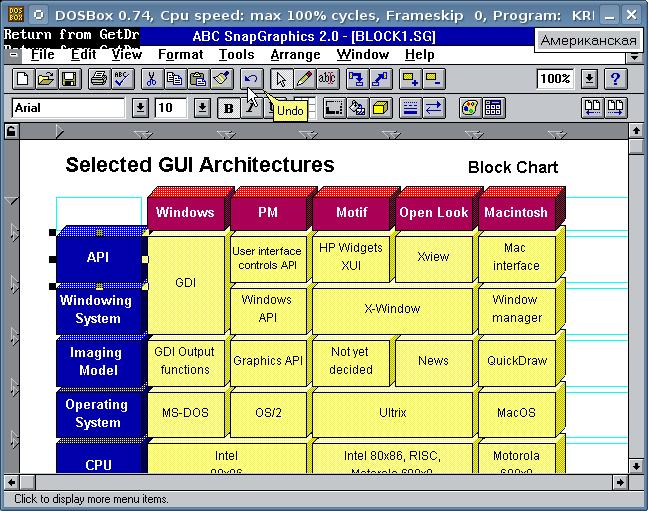The height and width of the screenshot is (511, 648).
Task: Click the question mark help icon
Action: 616,79
